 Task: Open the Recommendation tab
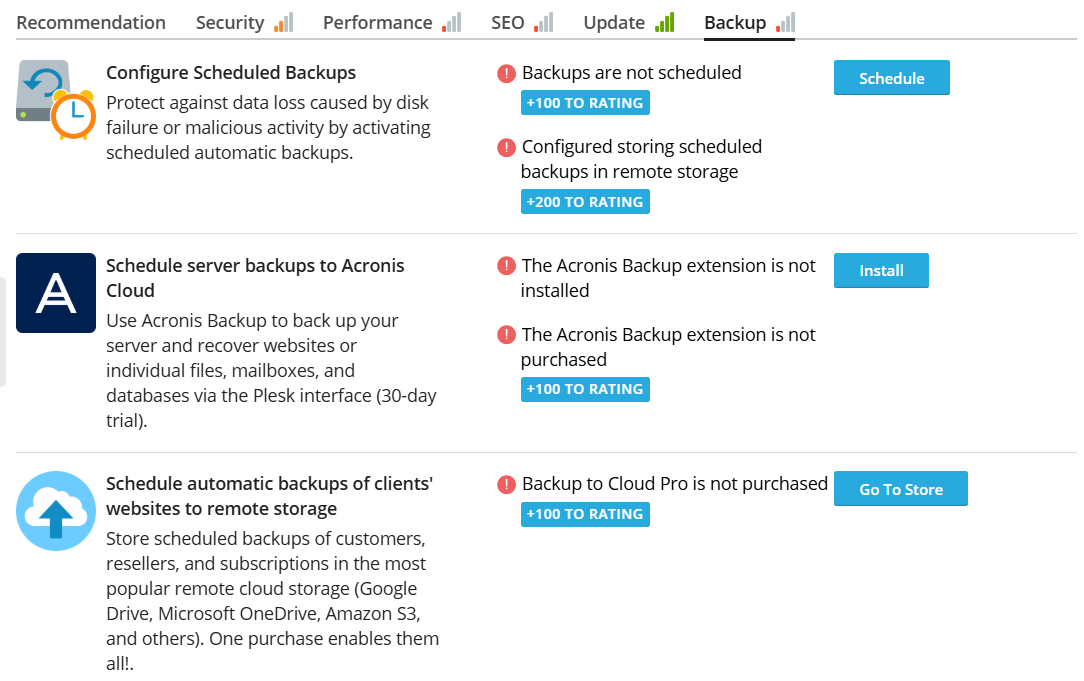[91, 23]
